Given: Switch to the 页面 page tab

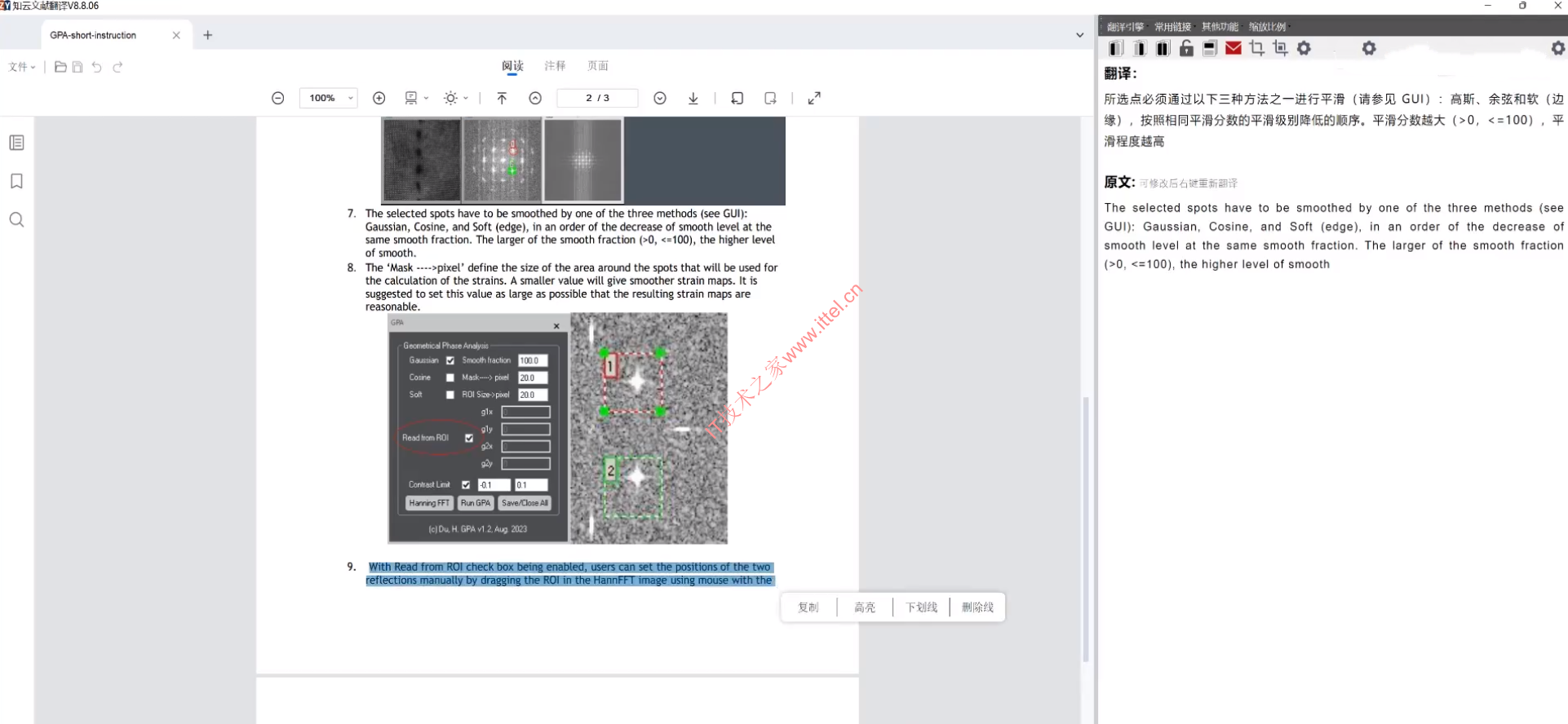Looking at the screenshot, I should click(598, 66).
